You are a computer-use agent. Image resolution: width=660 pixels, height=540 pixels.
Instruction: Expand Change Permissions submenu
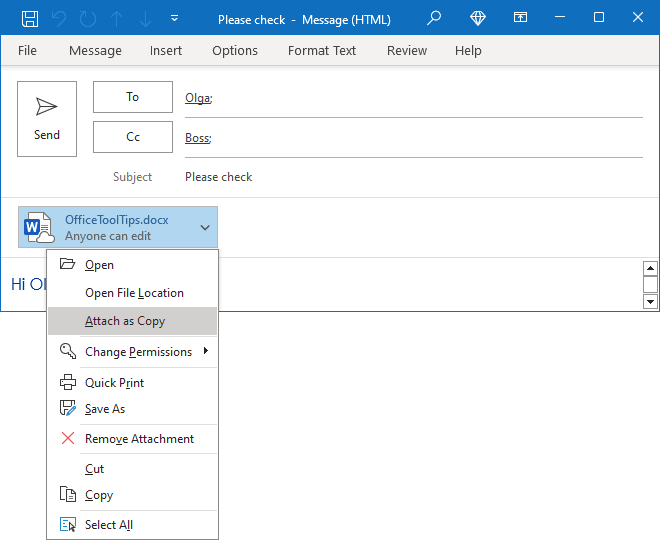click(133, 351)
